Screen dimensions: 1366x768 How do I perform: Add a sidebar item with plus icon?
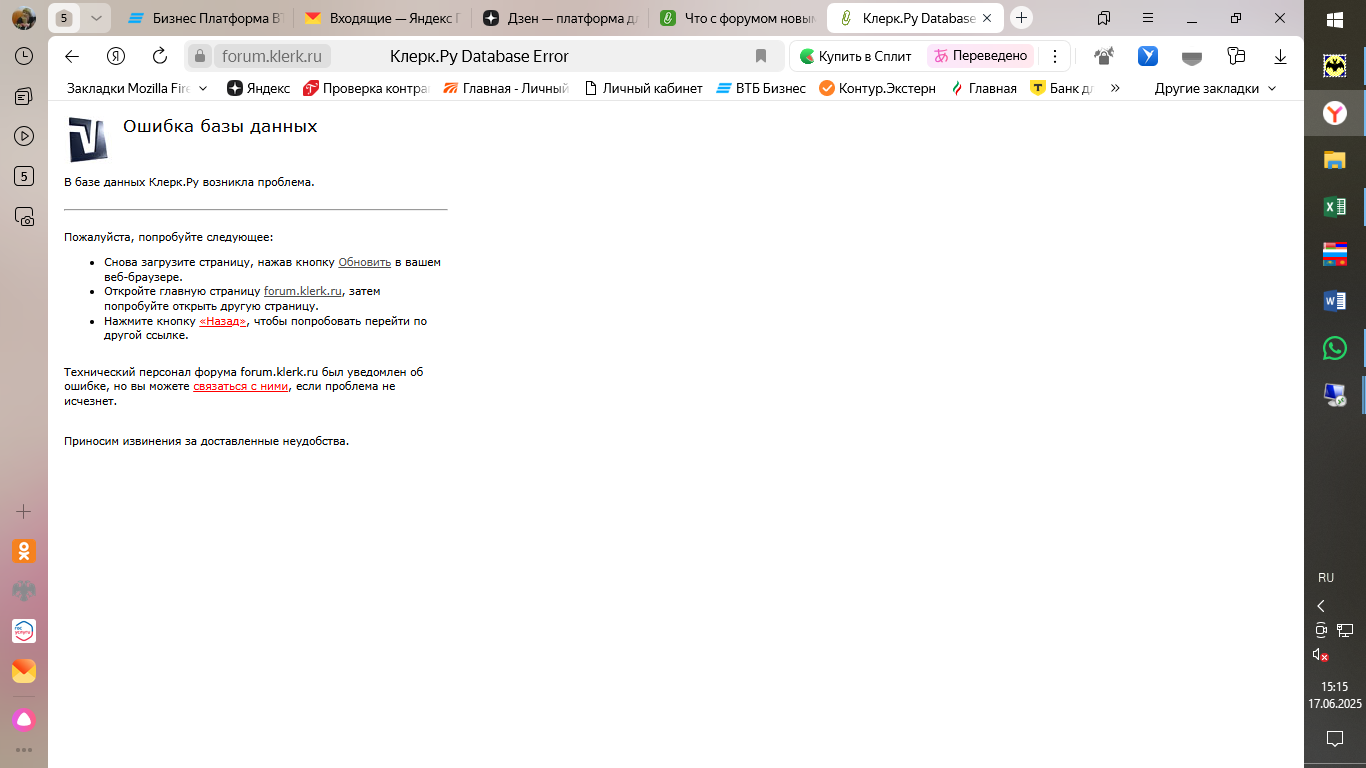point(24,511)
